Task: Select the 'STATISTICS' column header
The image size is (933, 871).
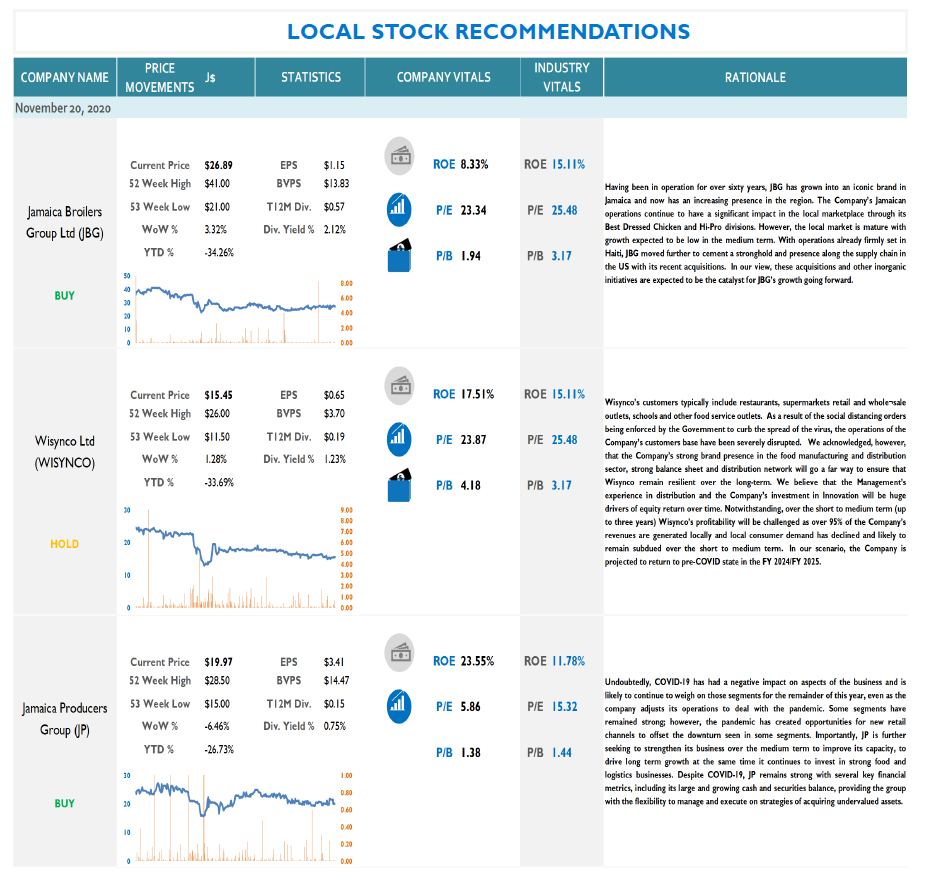Action: pyautogui.click(x=311, y=77)
